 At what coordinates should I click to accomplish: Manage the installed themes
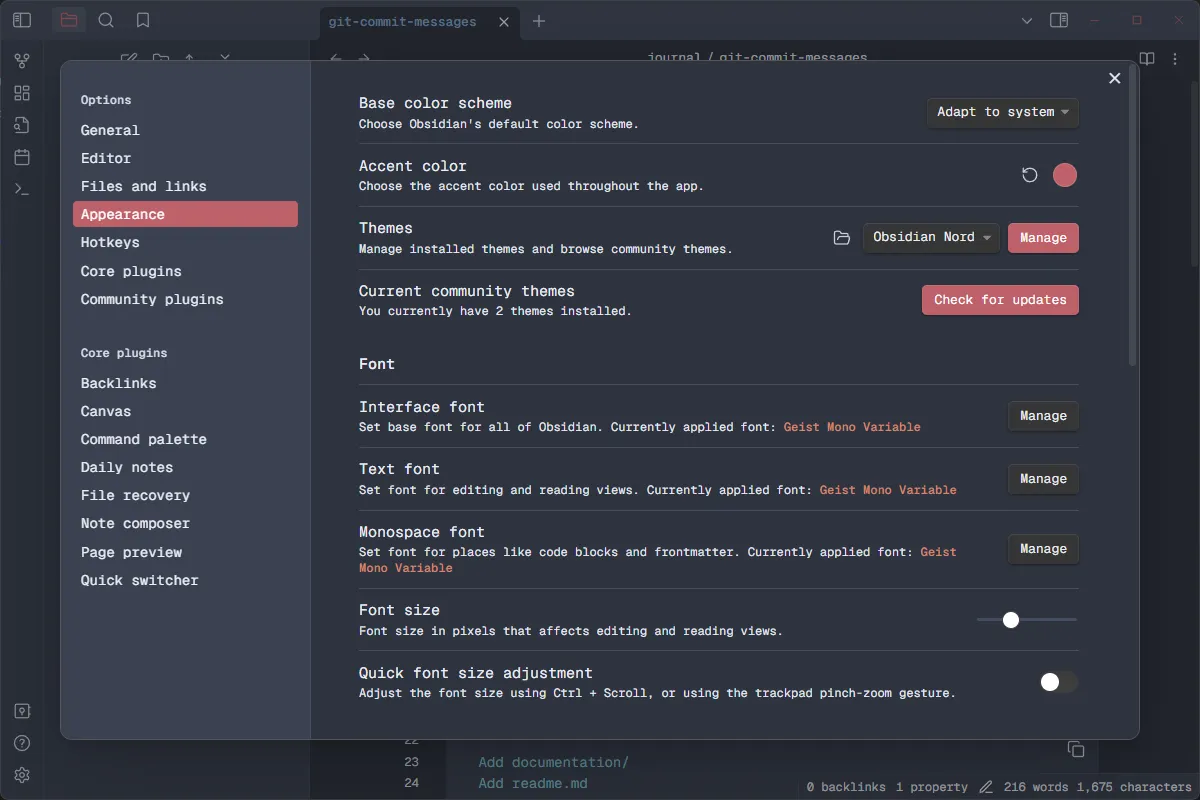(1043, 238)
